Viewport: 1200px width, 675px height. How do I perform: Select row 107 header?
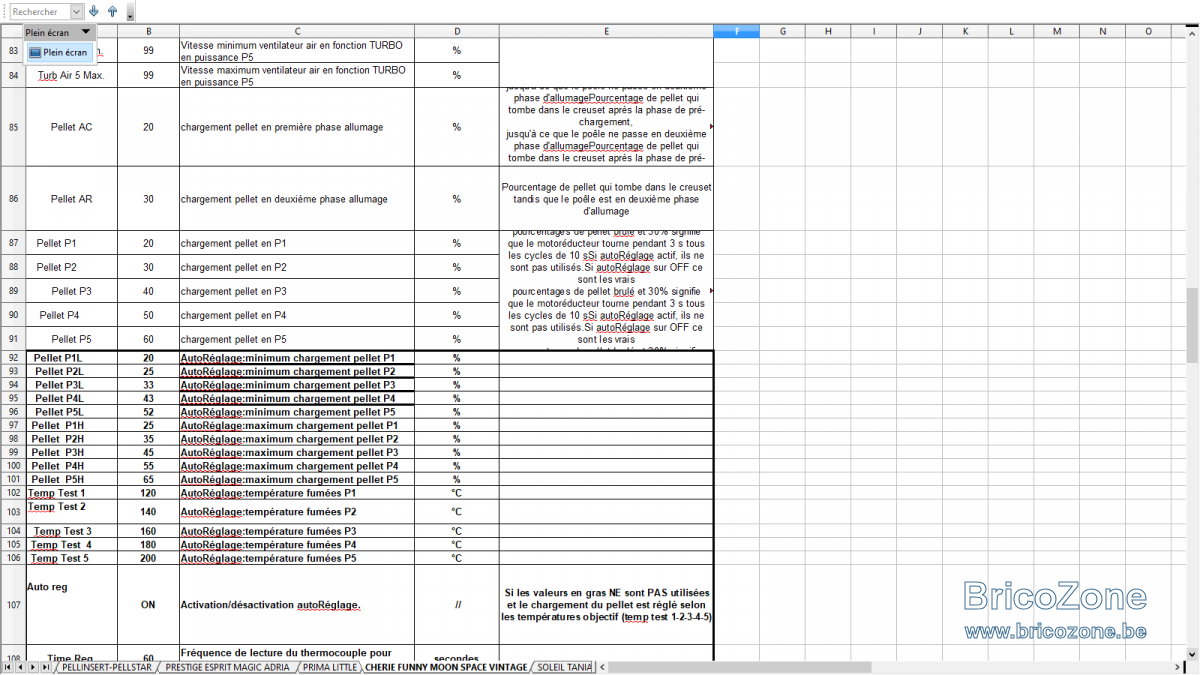tap(13, 605)
